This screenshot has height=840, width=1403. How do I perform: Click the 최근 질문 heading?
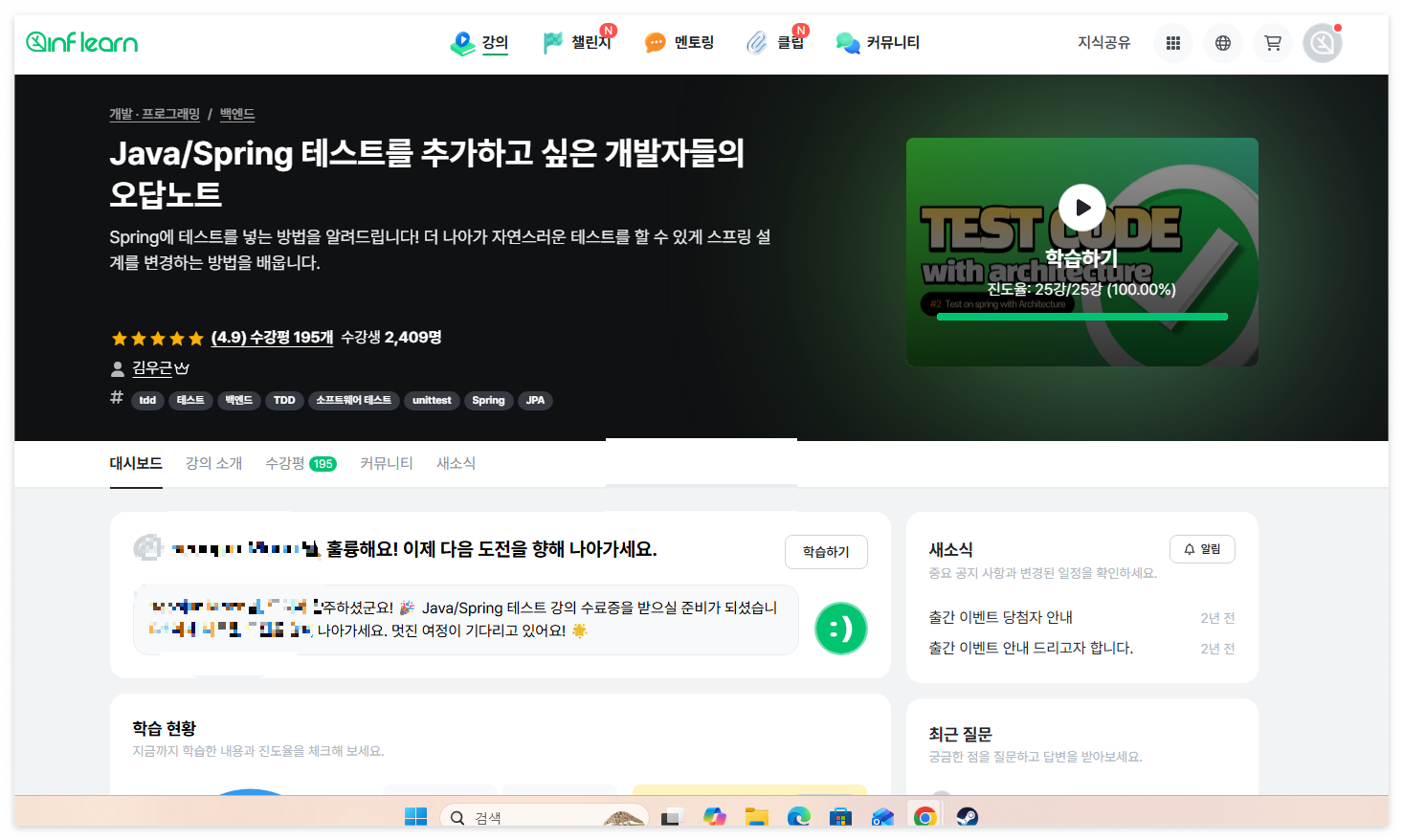960,735
